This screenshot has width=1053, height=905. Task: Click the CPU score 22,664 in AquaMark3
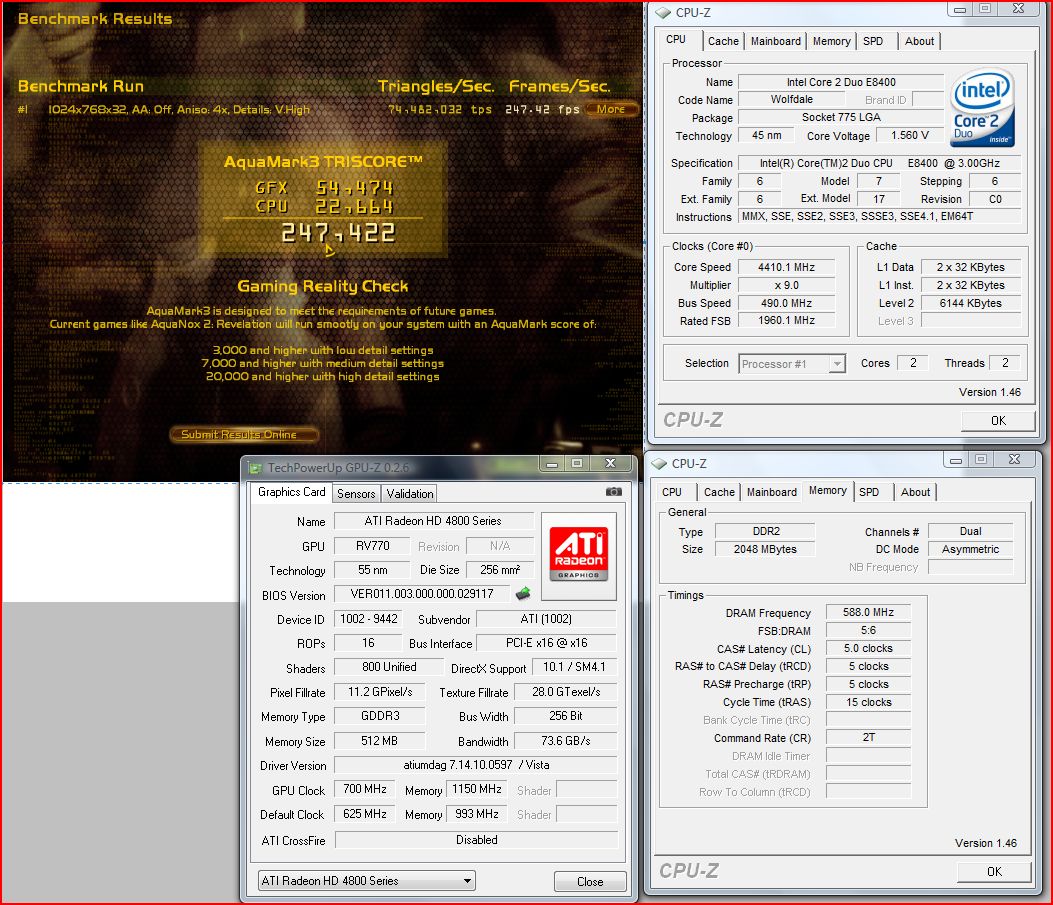coord(355,207)
